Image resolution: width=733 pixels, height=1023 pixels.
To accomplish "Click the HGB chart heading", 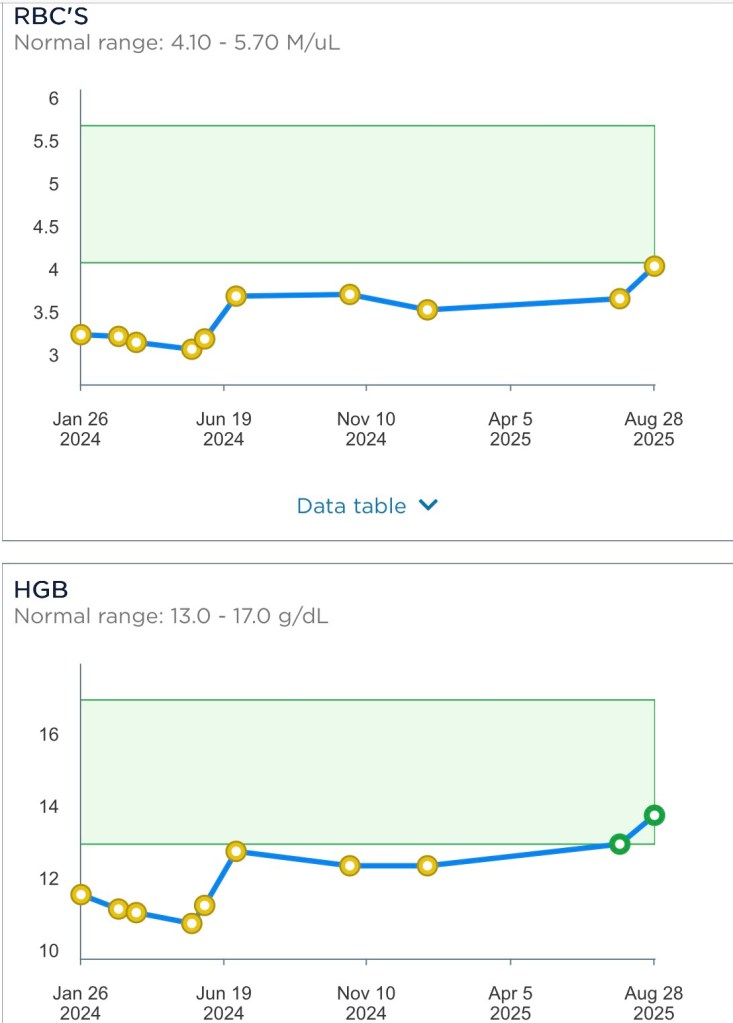I will pos(36,590).
